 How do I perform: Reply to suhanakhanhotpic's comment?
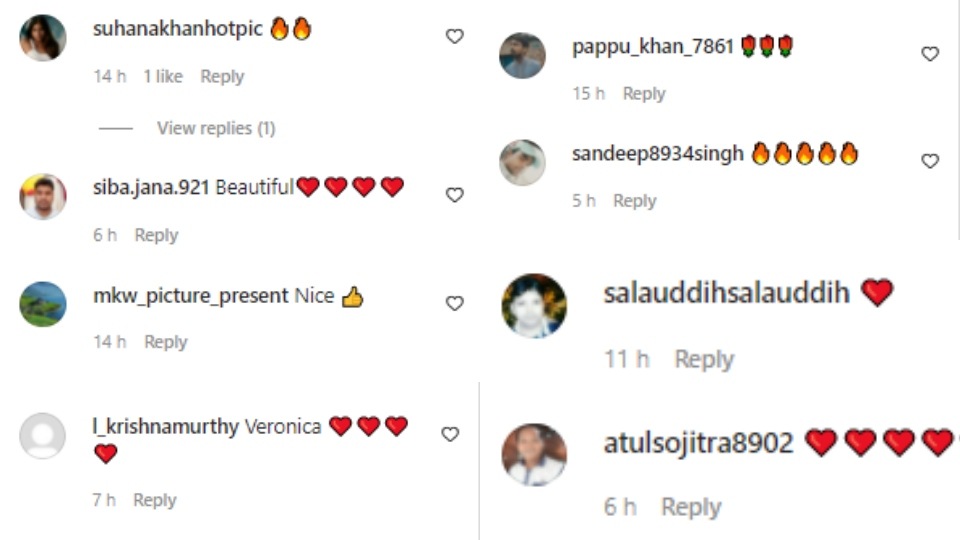(x=222, y=77)
